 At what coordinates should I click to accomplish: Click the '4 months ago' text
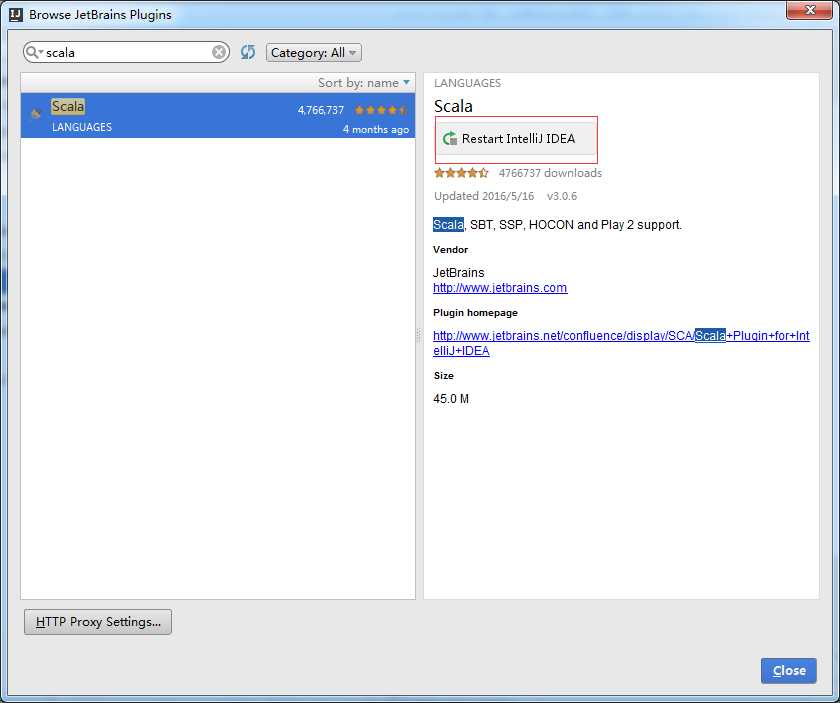(x=376, y=130)
